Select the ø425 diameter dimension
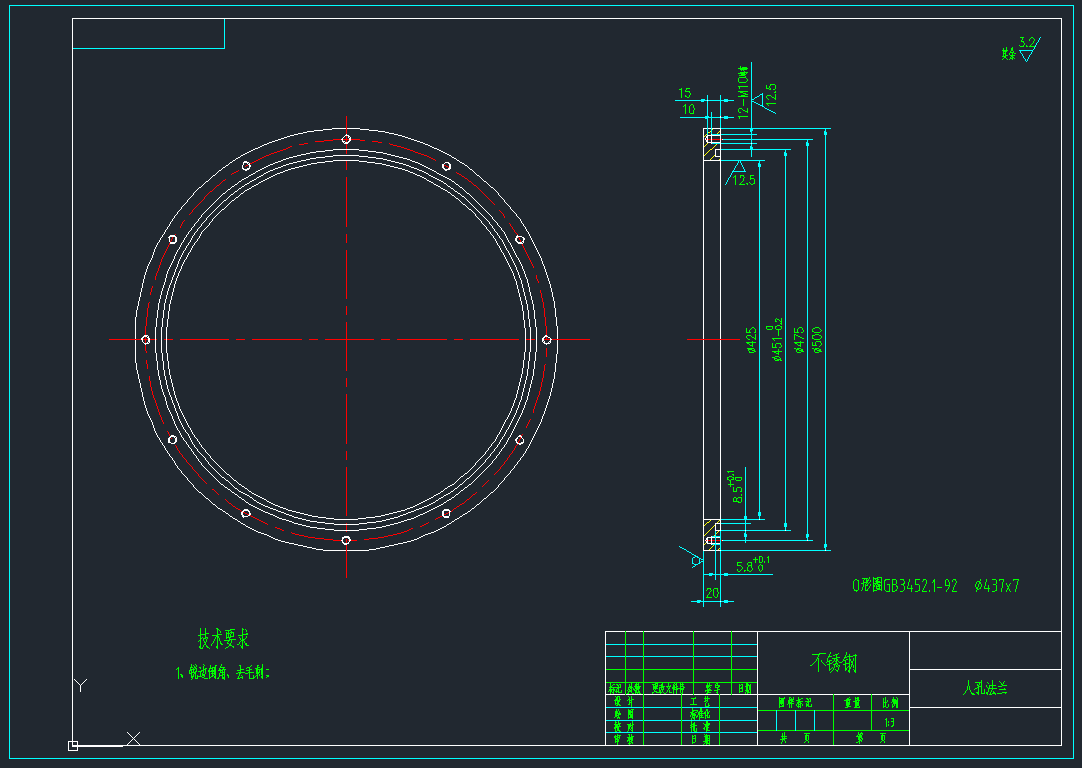 pos(751,339)
